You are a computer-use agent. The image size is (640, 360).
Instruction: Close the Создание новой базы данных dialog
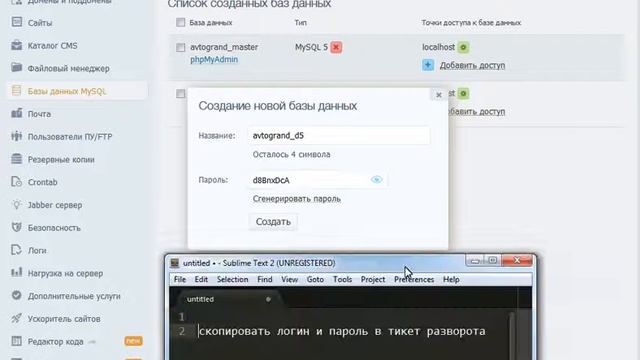pyautogui.click(x=439, y=95)
